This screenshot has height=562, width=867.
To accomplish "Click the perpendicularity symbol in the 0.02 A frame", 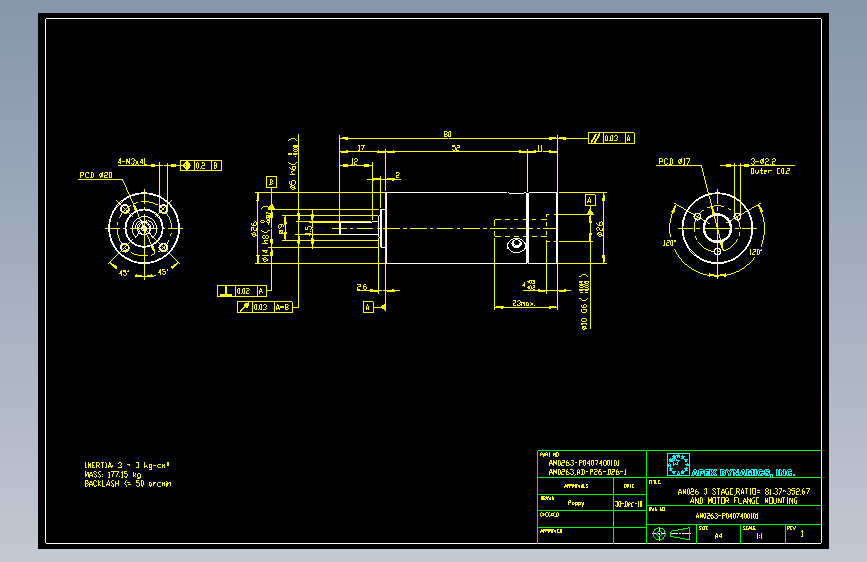I will coord(226,291).
